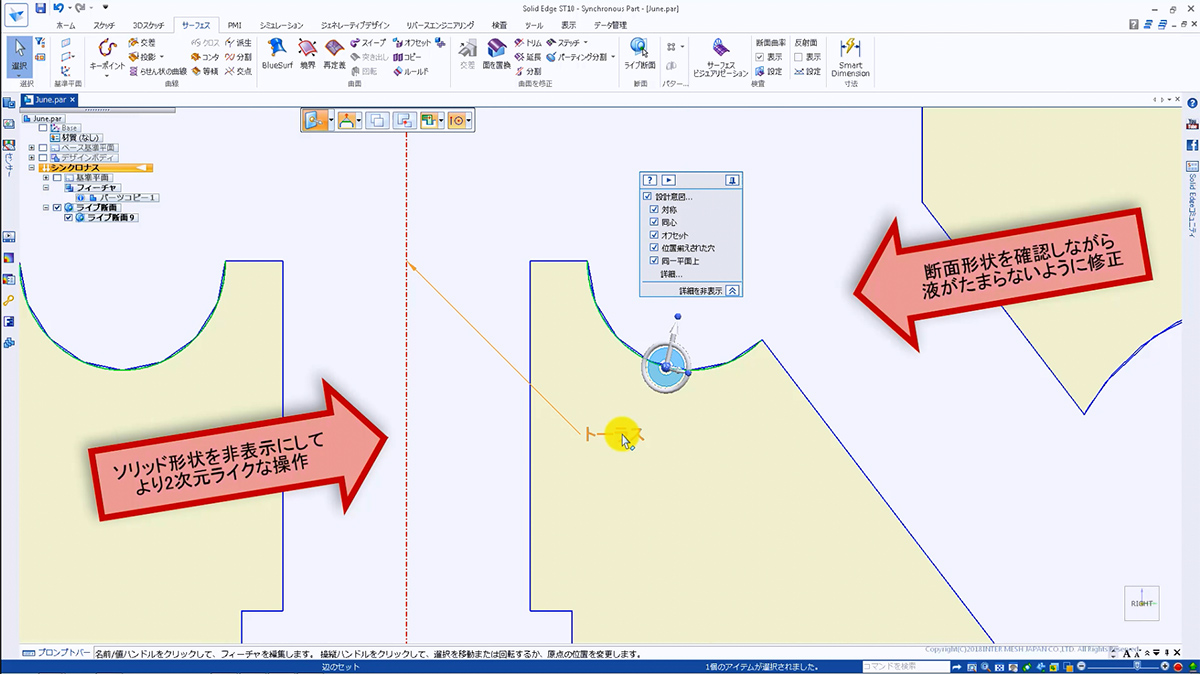Expand the ベース基準平面 tree node
1200x674 pixels.
(31, 147)
